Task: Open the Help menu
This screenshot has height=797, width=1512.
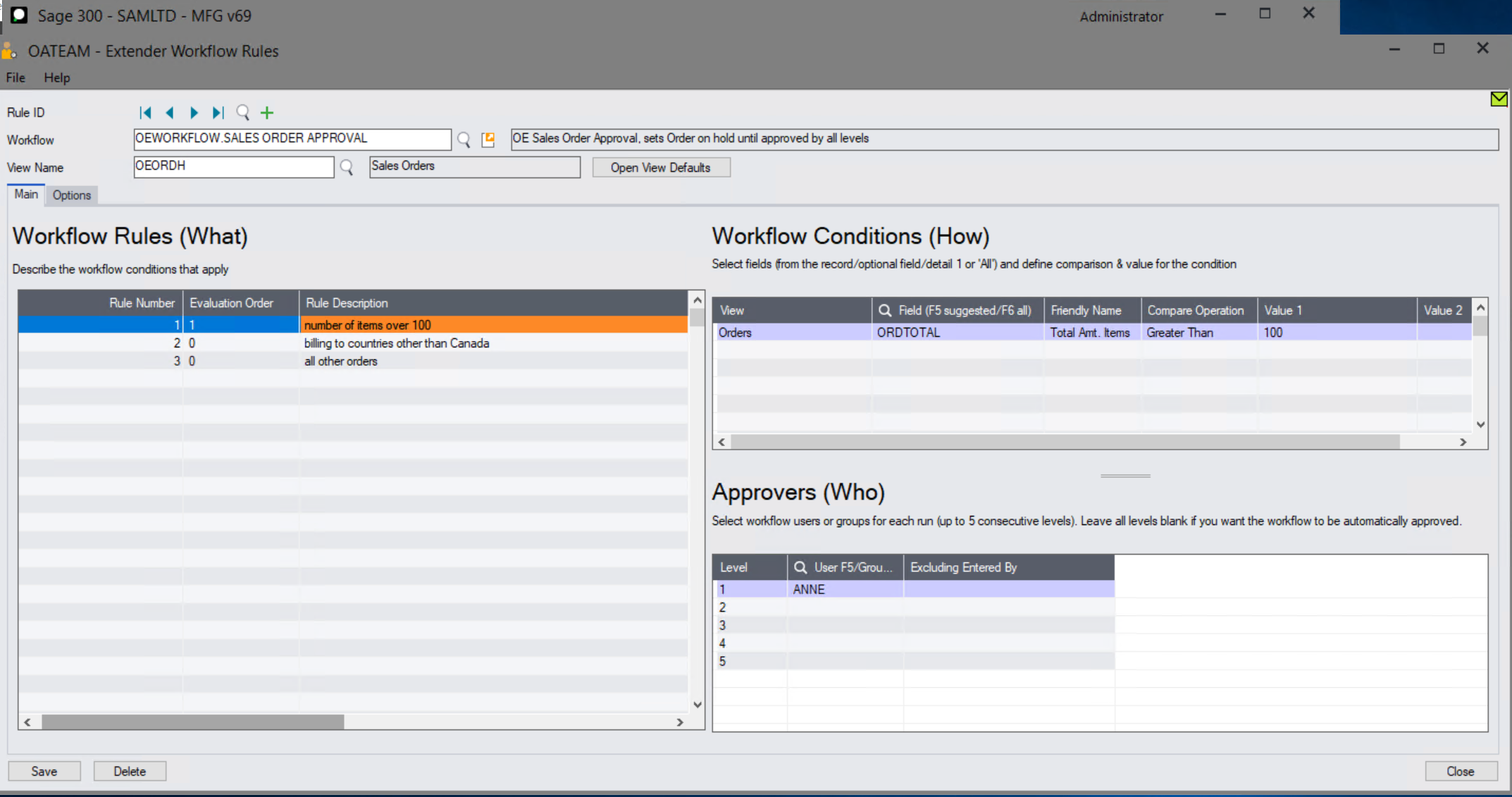Action: click(x=56, y=78)
